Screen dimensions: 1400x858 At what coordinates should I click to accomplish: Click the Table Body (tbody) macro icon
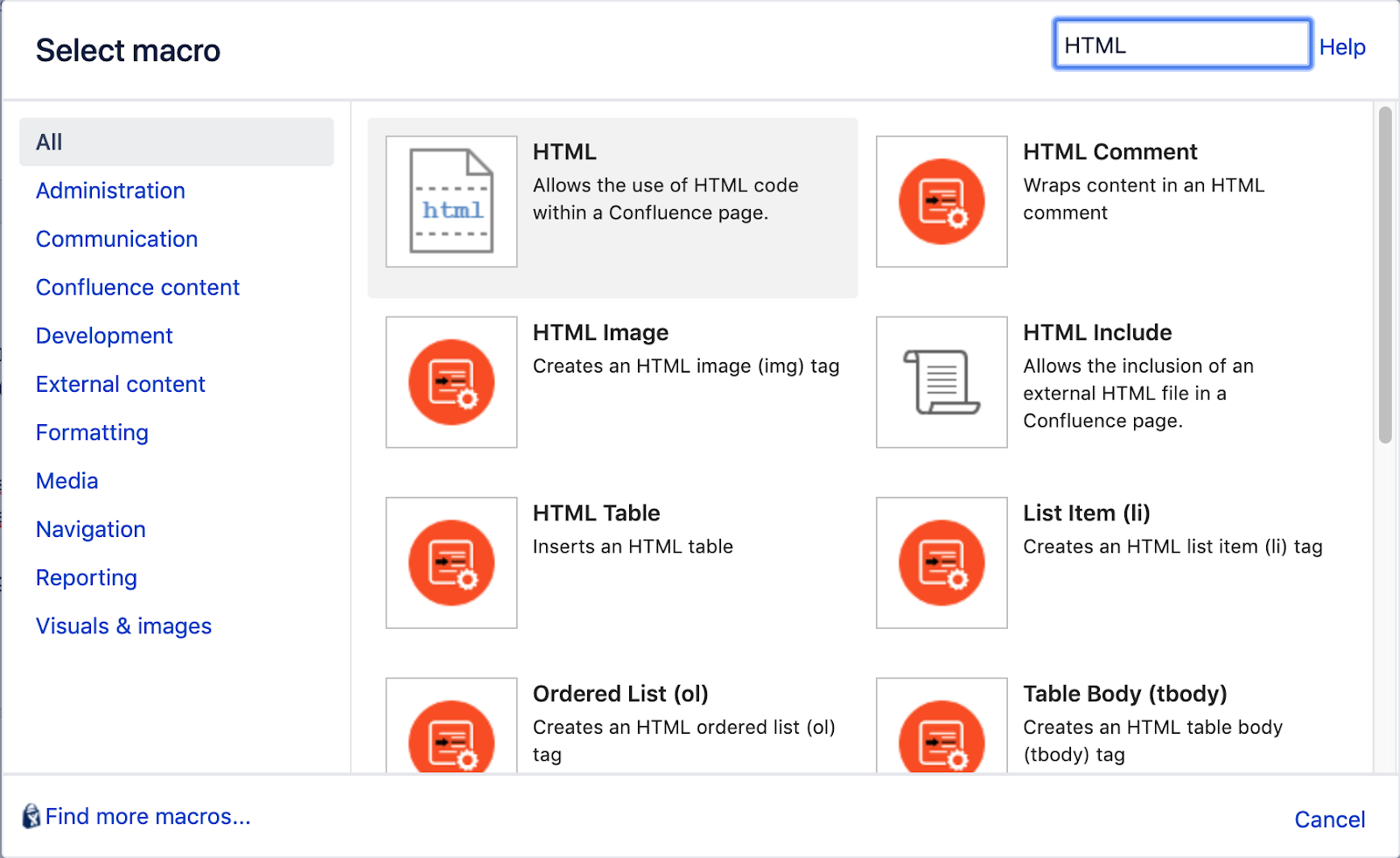click(x=941, y=737)
